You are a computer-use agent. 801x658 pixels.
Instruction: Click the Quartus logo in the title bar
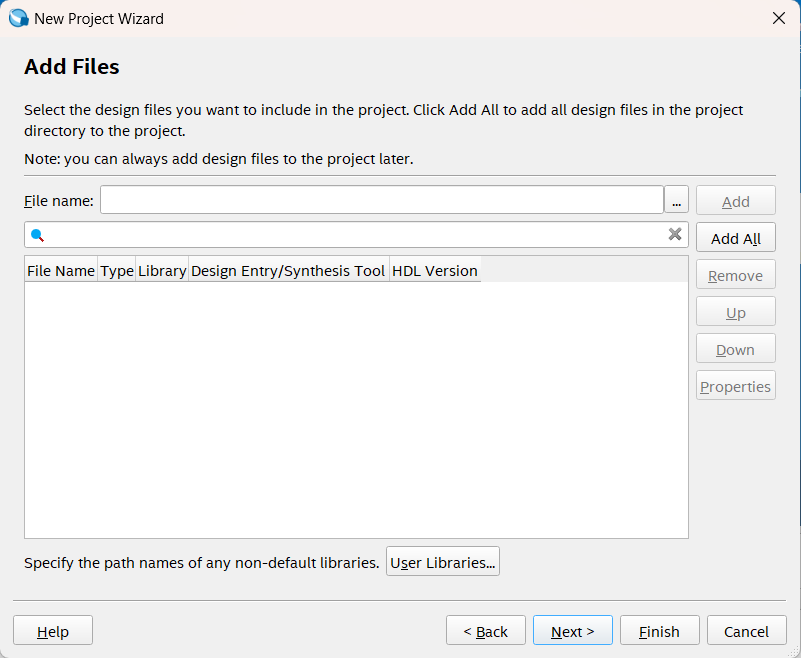(x=15, y=17)
